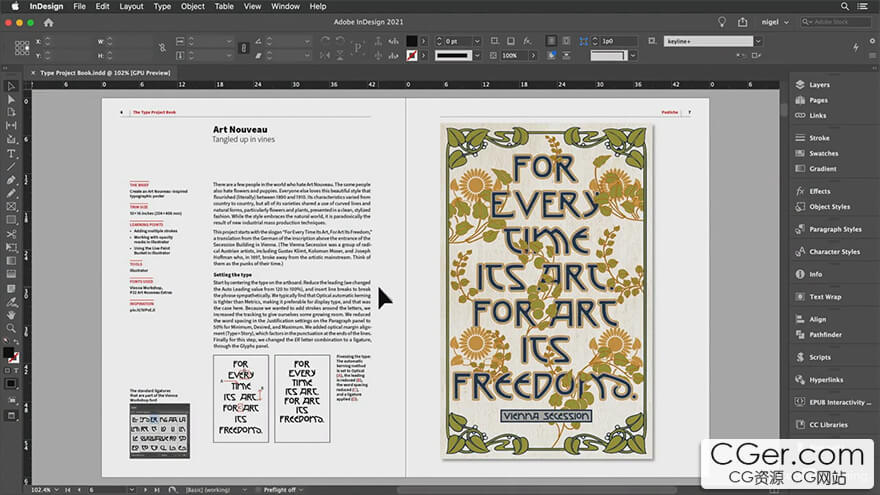
Task: Open the Preflight off dropdown
Action: tap(301, 490)
